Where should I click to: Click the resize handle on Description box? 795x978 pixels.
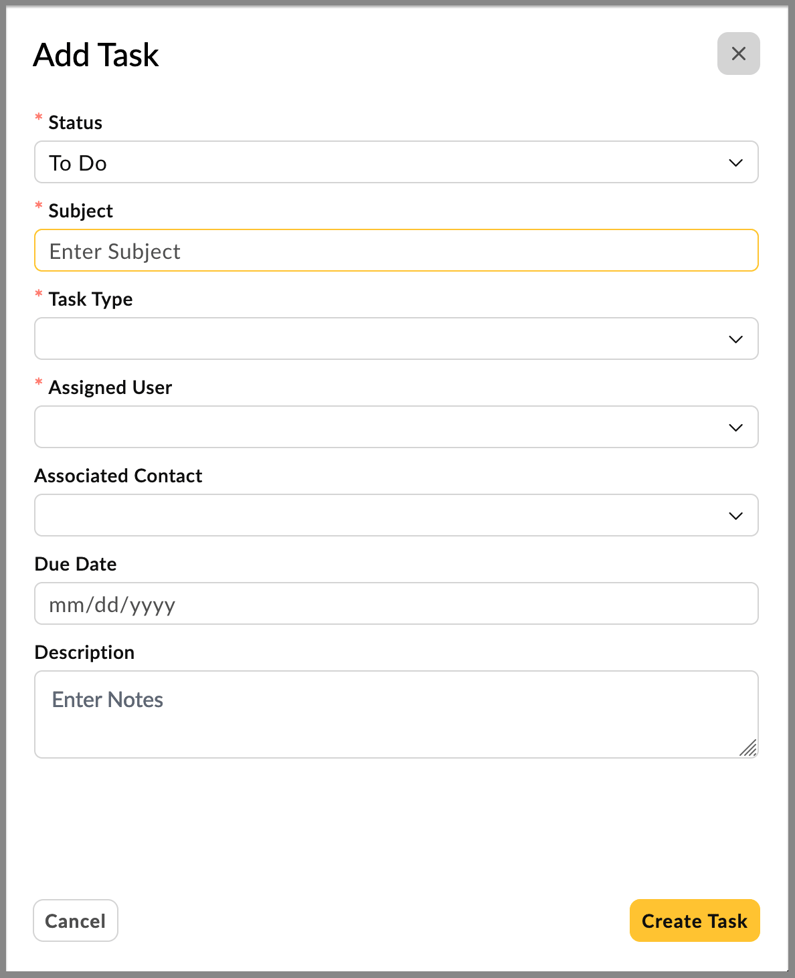click(750, 748)
